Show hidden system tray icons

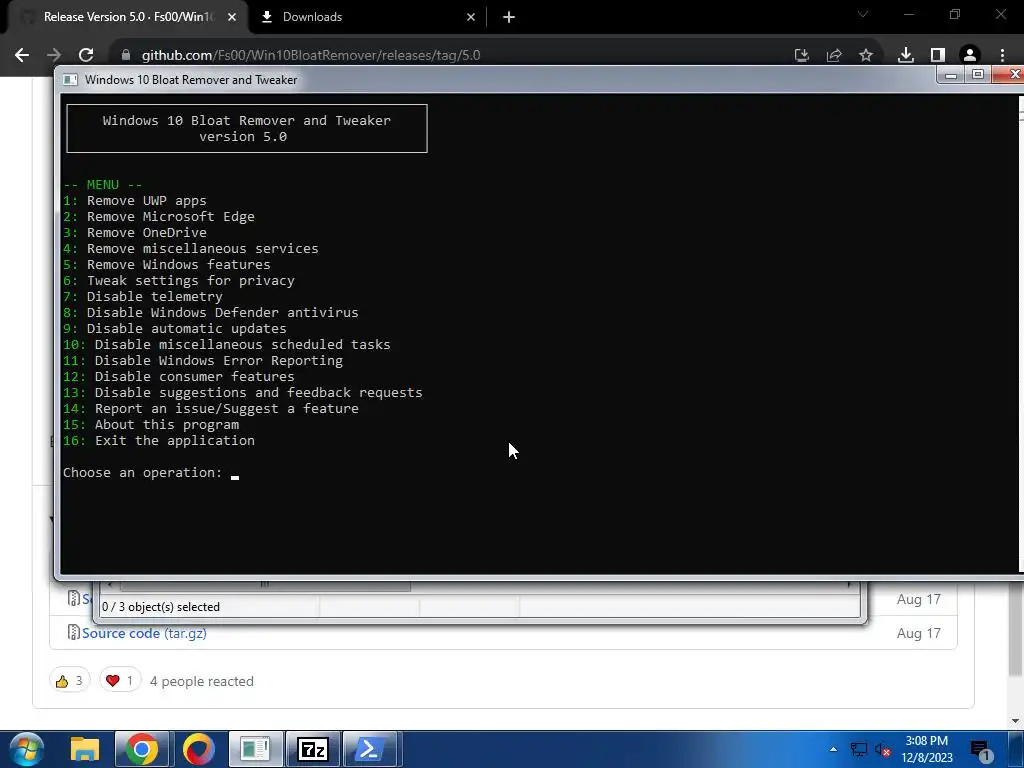click(x=833, y=750)
